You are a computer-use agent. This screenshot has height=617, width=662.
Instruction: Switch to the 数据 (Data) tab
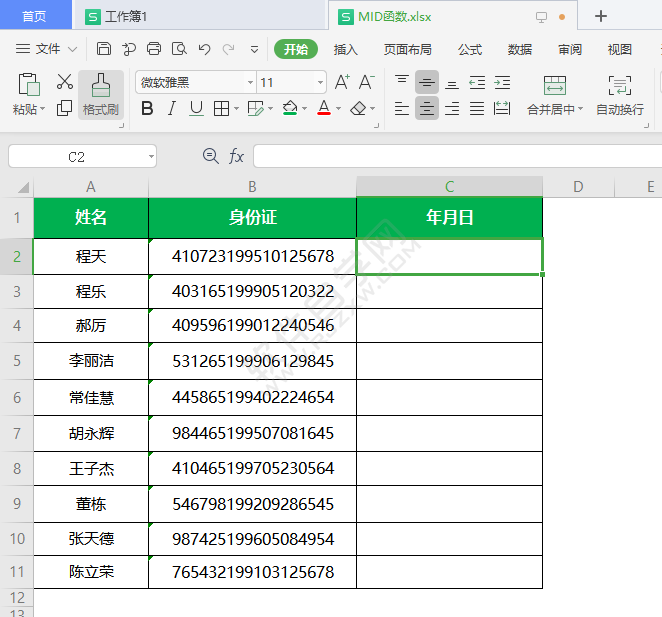520,49
